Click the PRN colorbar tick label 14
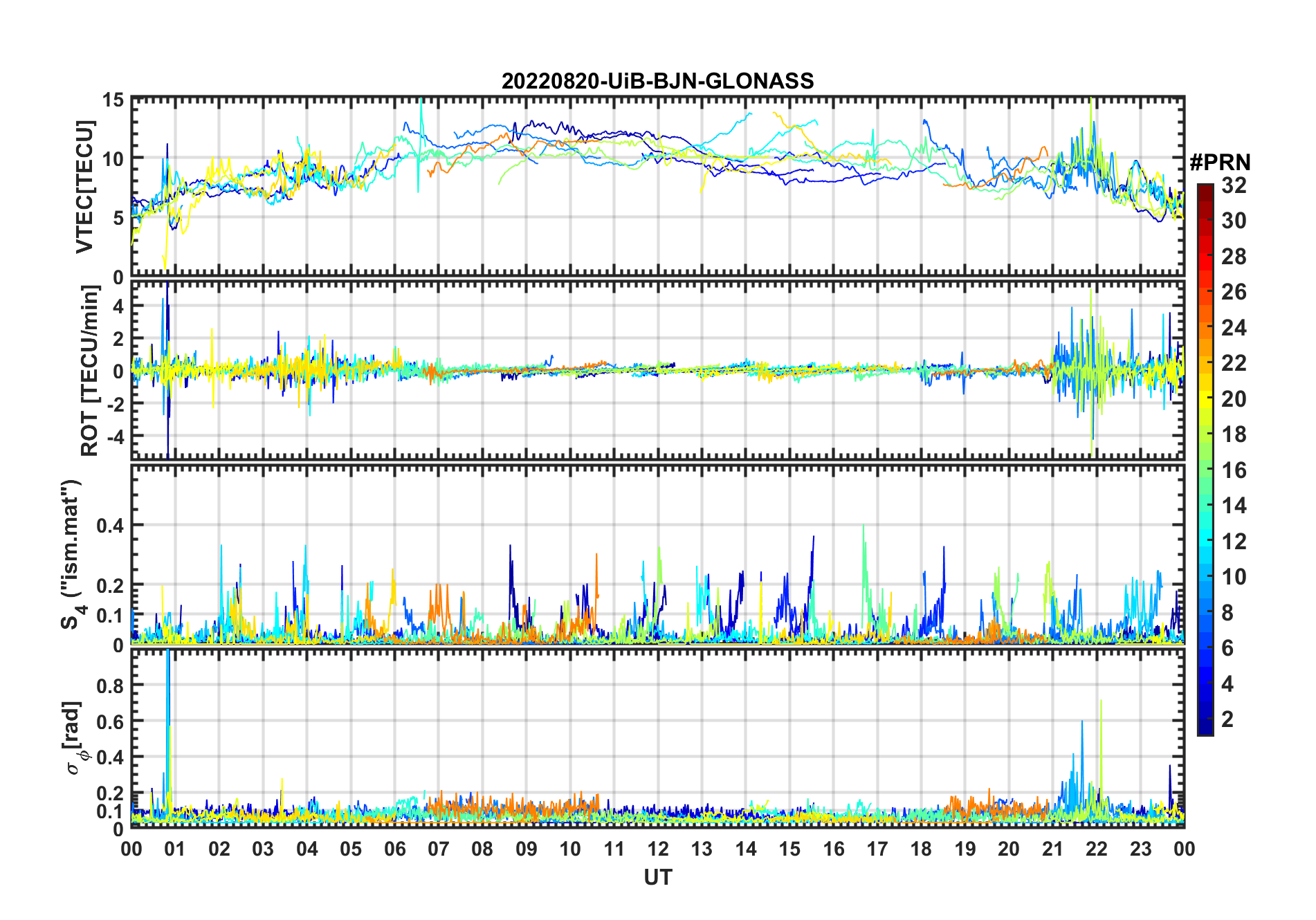Viewport: 1316px width, 920px height. pyautogui.click(x=1234, y=506)
